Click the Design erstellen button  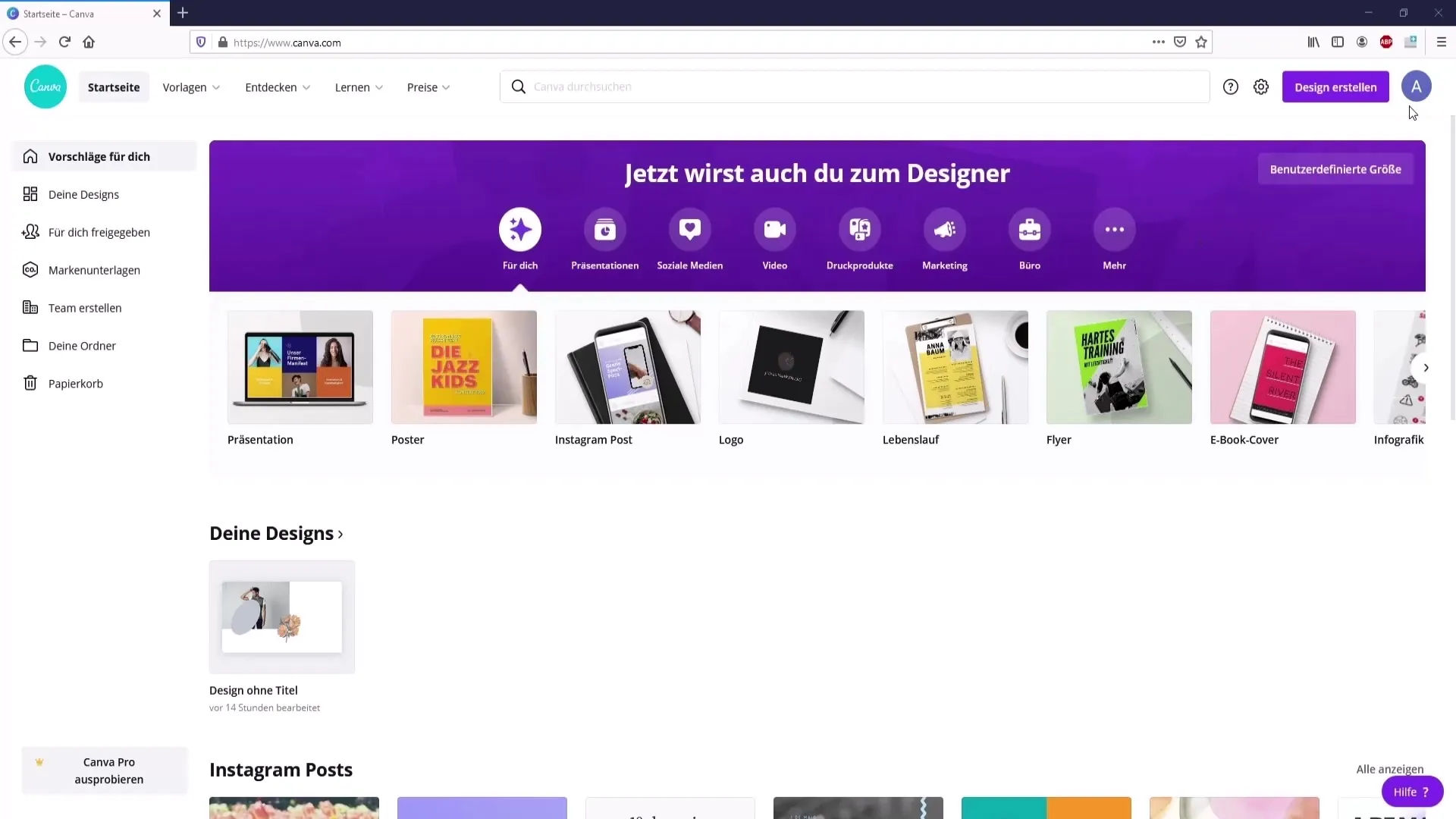point(1335,87)
